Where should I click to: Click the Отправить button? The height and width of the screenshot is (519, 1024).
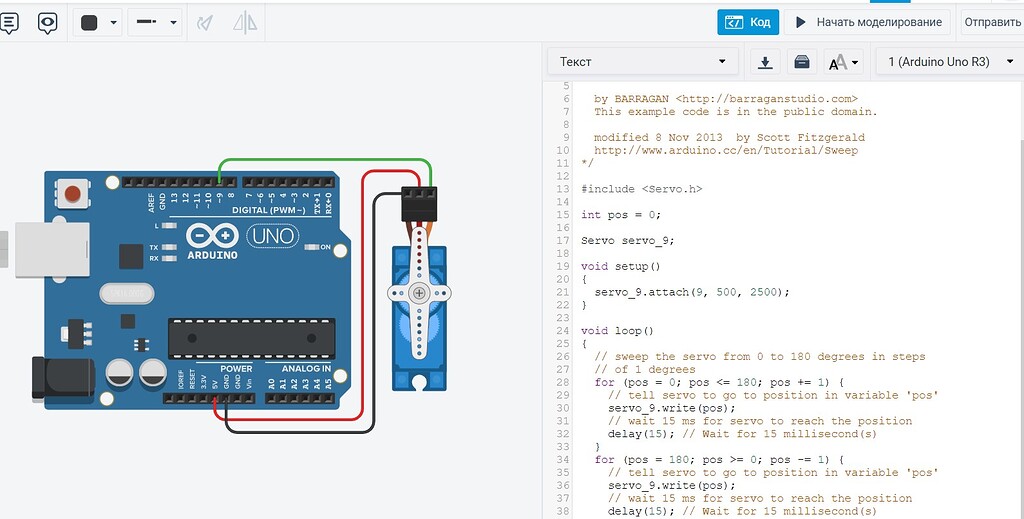tap(992, 22)
